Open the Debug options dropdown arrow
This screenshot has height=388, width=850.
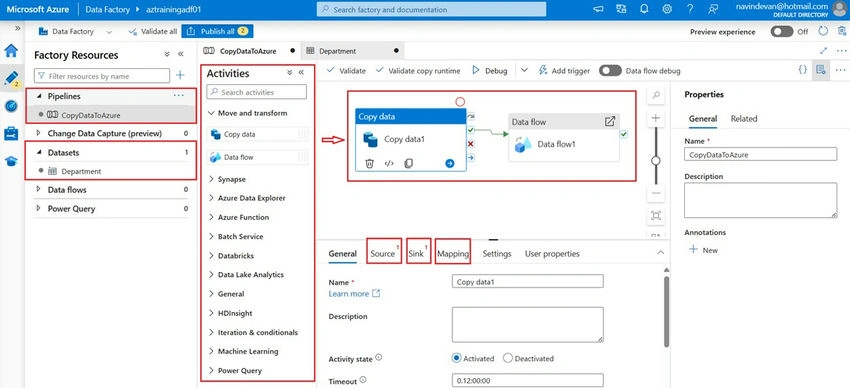[524, 70]
